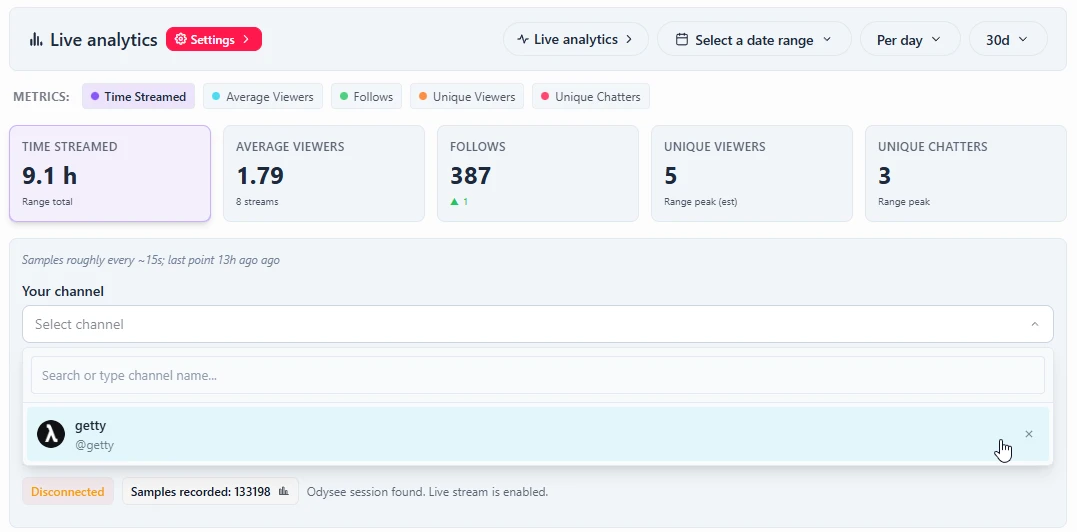Image resolution: width=1077 pixels, height=532 pixels.
Task: Open the Live analytics navigation pill
Action: [x=576, y=39]
